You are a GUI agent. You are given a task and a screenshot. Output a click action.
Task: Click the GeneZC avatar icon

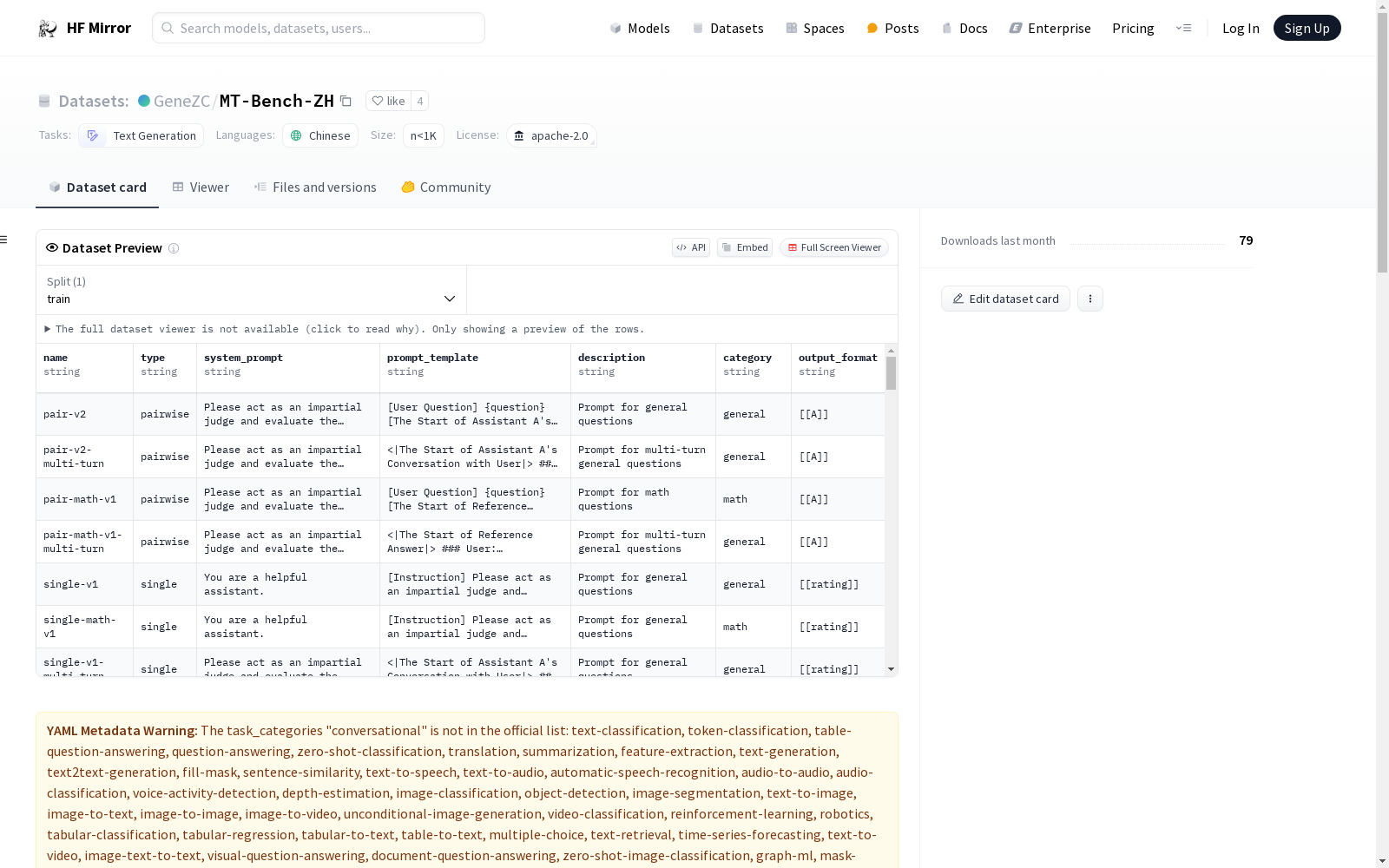click(x=144, y=101)
